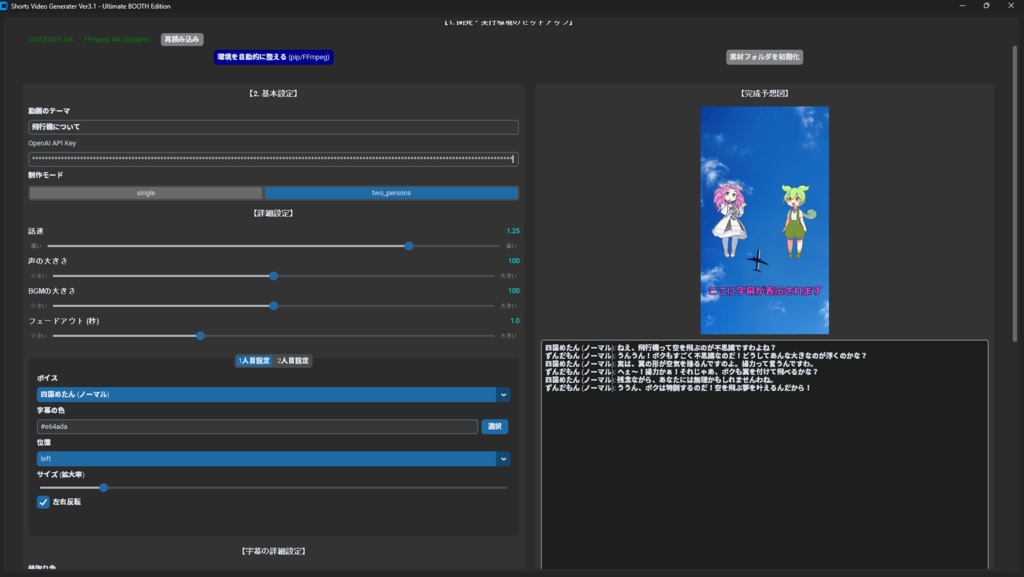The image size is (1024, 577).
Task: Select the two_persons production mode
Action: [x=395, y=191]
